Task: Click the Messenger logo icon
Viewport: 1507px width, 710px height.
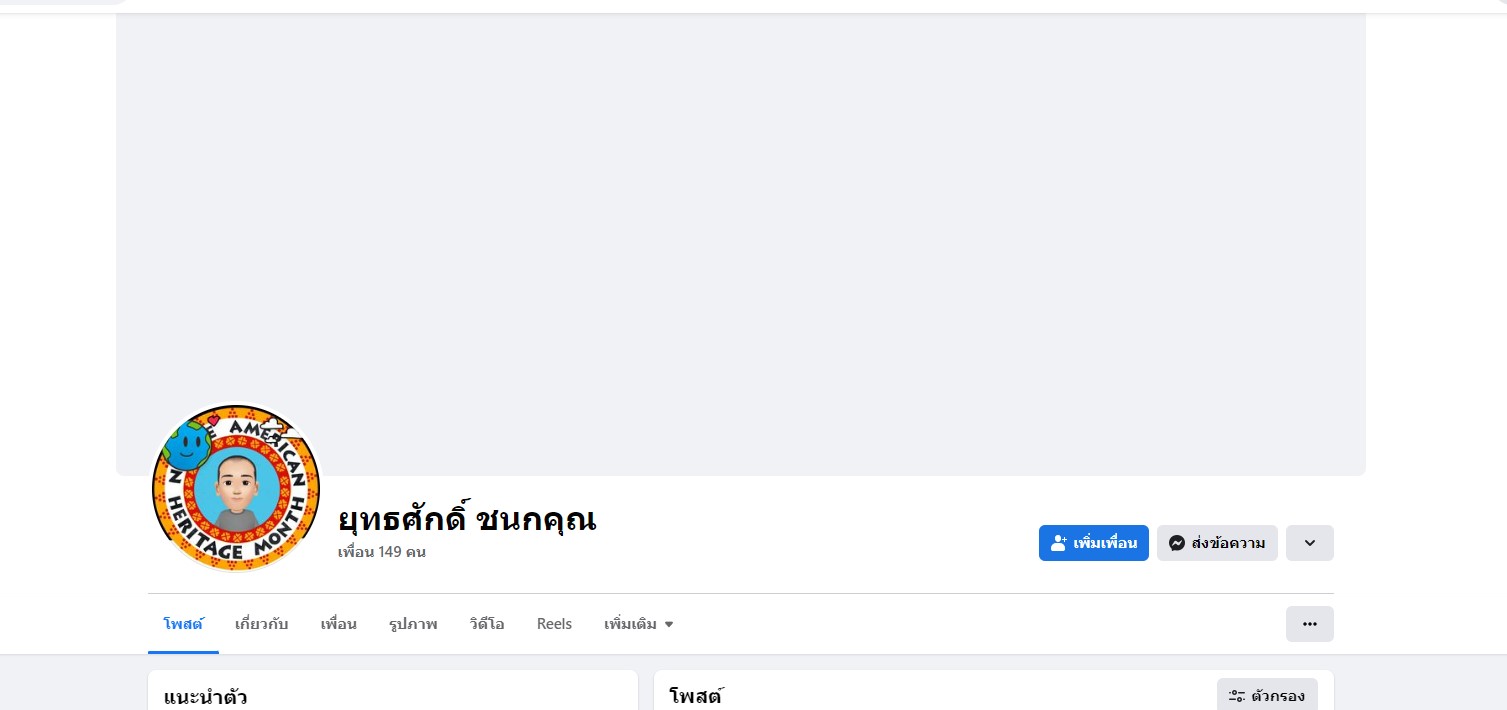Action: pos(1177,543)
